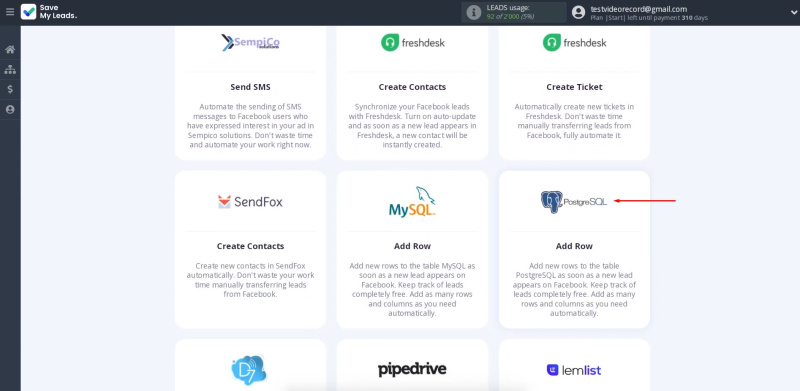Click the plan payment days text
Screen dimensions: 800x391
(x=649, y=18)
